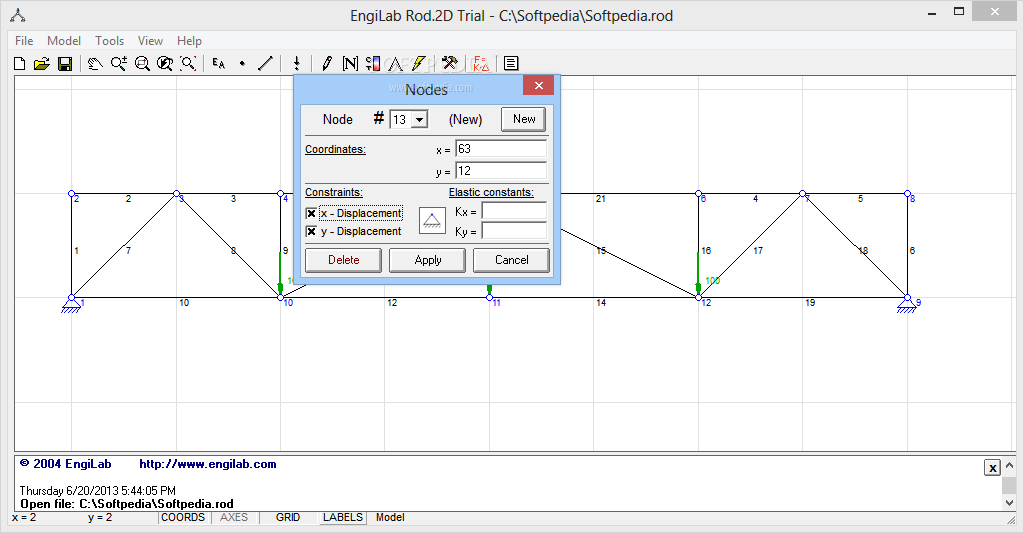Click the log panel scroll up arrow

(1009, 466)
